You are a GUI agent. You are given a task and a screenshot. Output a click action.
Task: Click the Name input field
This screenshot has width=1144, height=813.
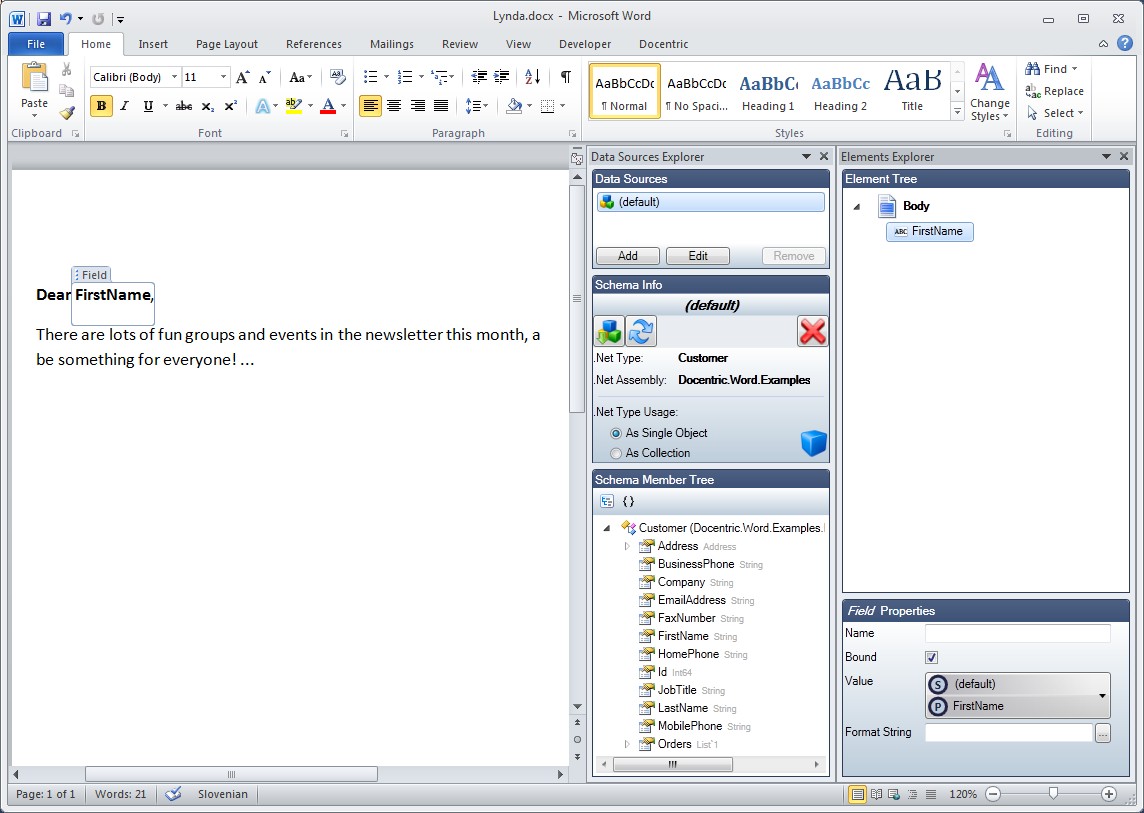click(1018, 633)
